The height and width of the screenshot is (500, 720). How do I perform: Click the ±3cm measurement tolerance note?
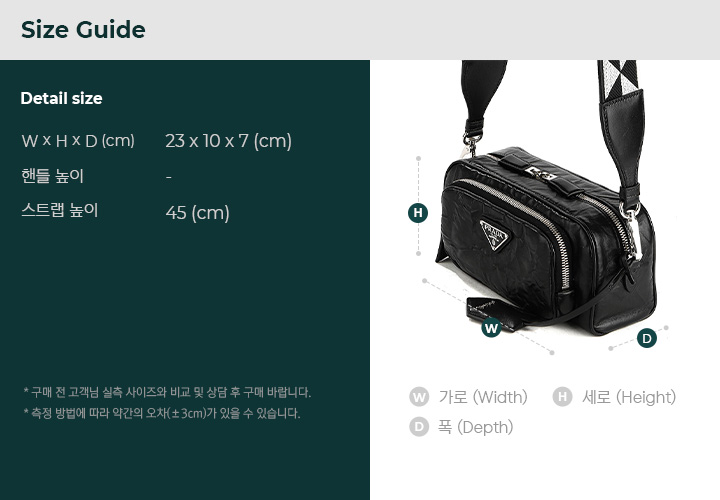pyautogui.click(x=162, y=413)
